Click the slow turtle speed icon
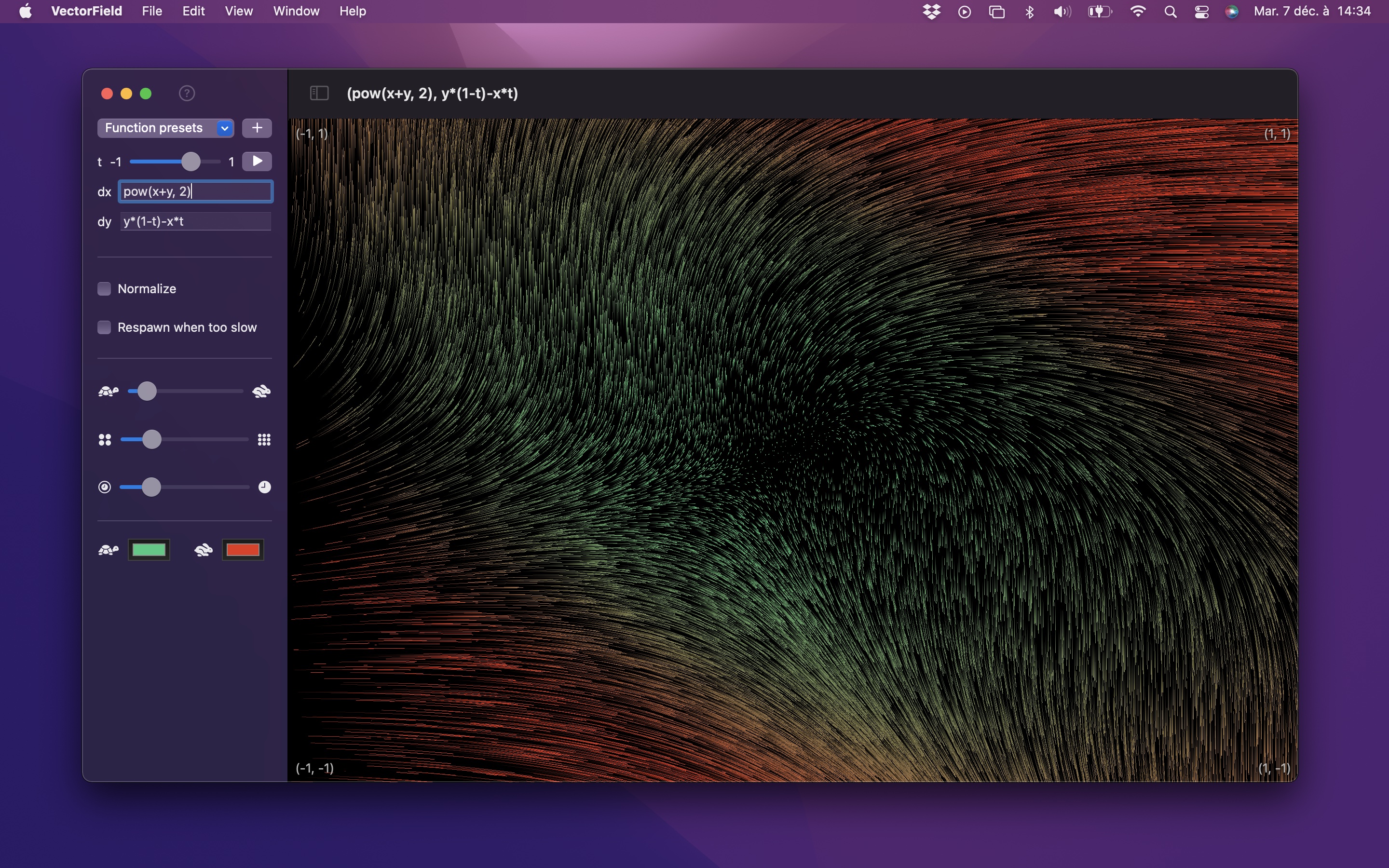1389x868 pixels. (108, 392)
